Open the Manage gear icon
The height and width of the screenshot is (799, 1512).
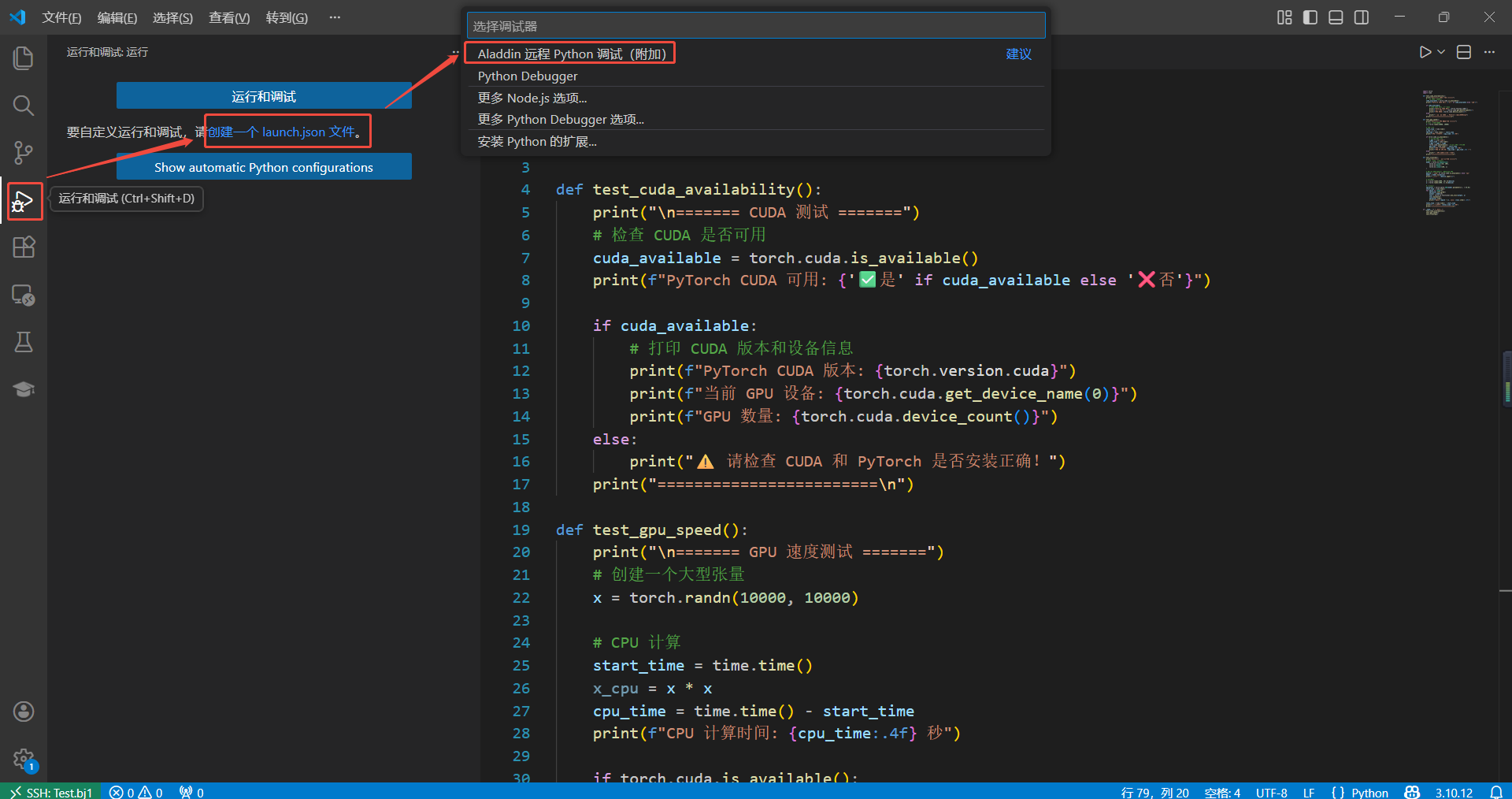tap(24, 760)
